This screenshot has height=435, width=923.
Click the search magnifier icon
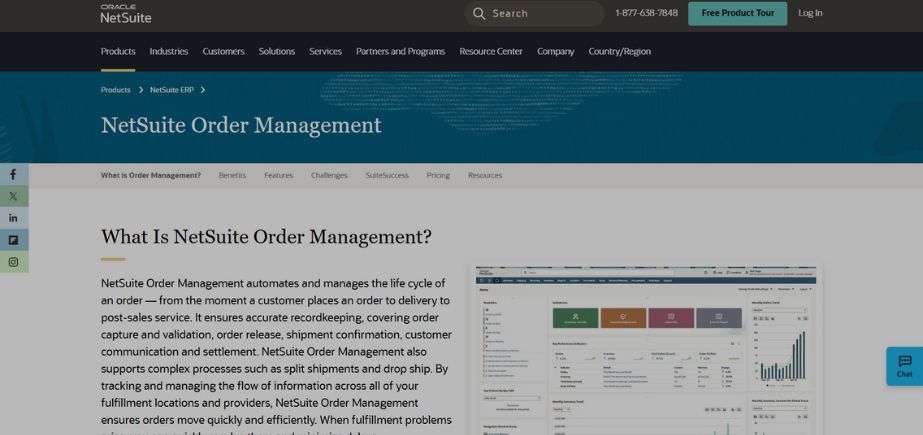[x=479, y=14]
